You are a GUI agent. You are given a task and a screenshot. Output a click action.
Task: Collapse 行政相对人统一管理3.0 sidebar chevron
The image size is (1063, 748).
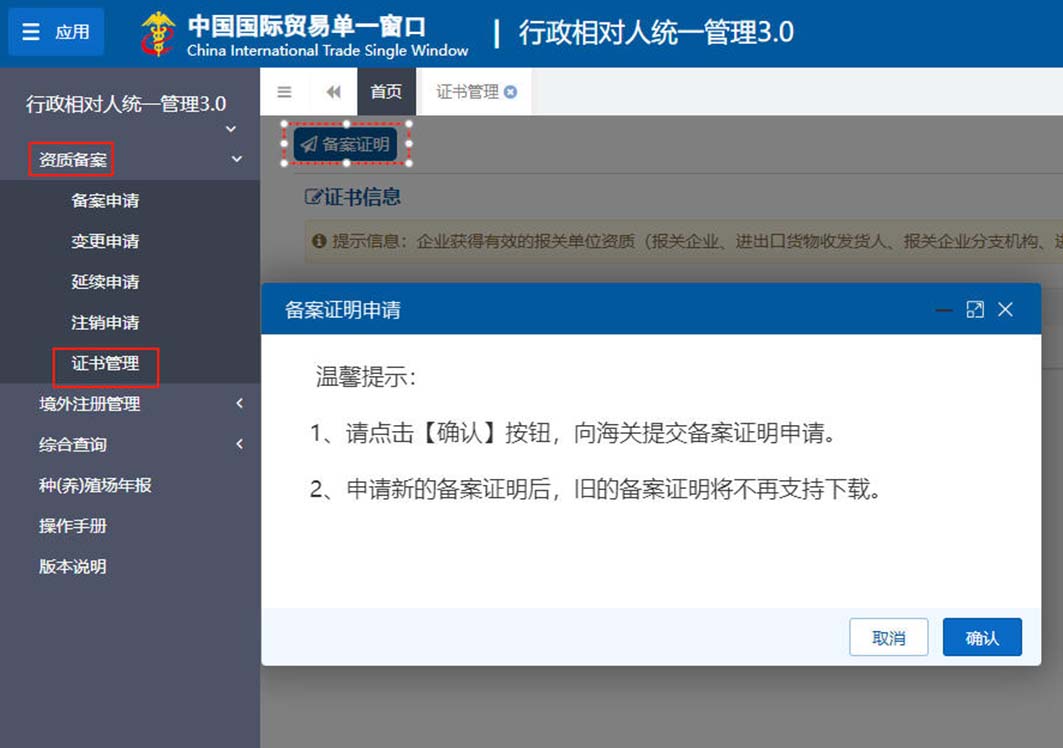click(x=230, y=129)
